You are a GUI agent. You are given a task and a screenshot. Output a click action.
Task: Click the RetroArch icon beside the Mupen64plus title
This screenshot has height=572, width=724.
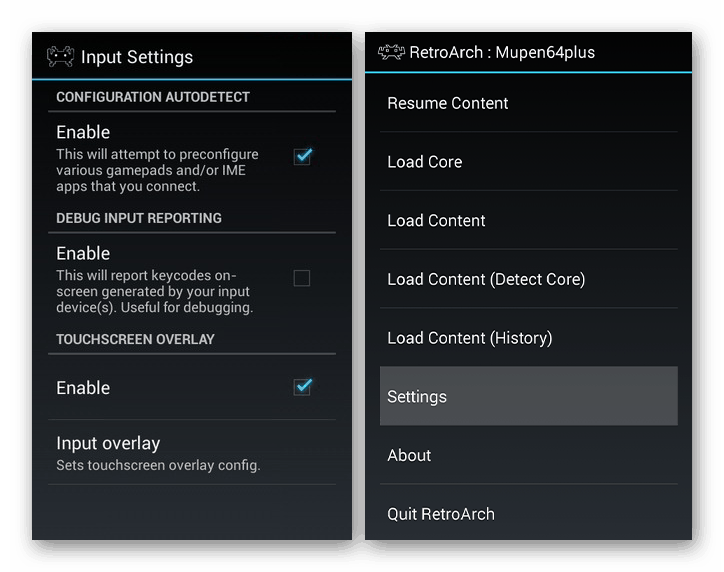(x=391, y=52)
